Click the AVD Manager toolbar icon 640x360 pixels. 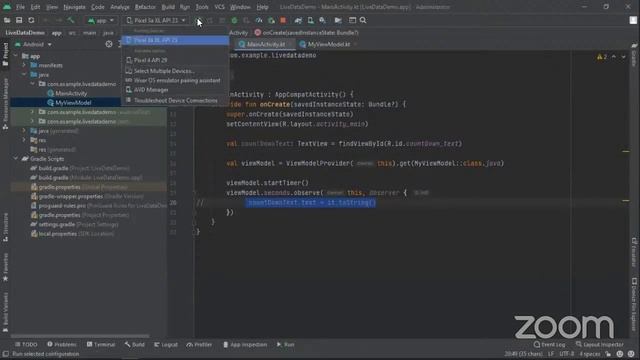tap(311, 20)
